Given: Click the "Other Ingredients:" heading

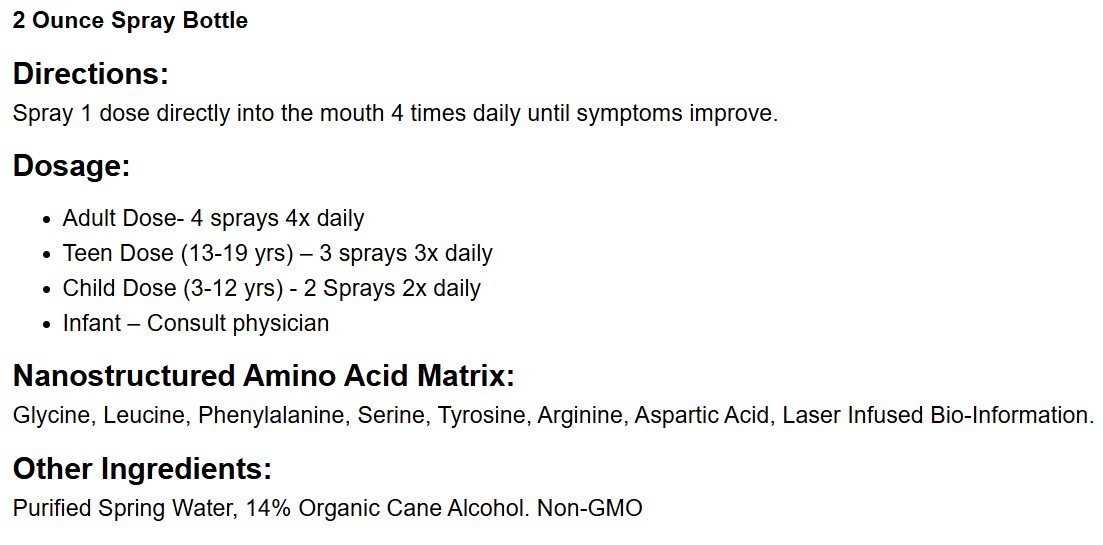Looking at the screenshot, I should point(142,469).
